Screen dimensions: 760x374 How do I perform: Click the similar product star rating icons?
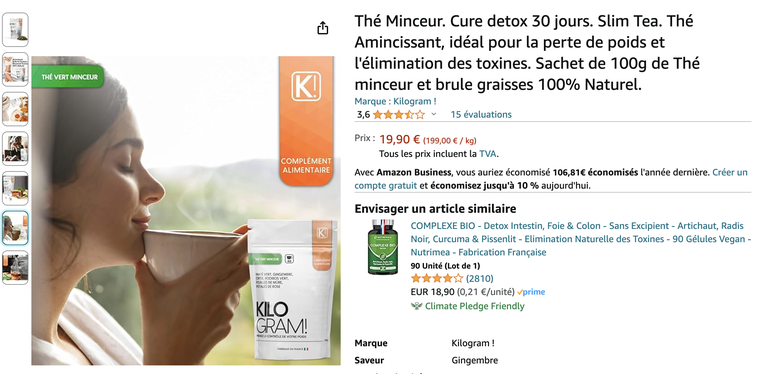coord(437,279)
